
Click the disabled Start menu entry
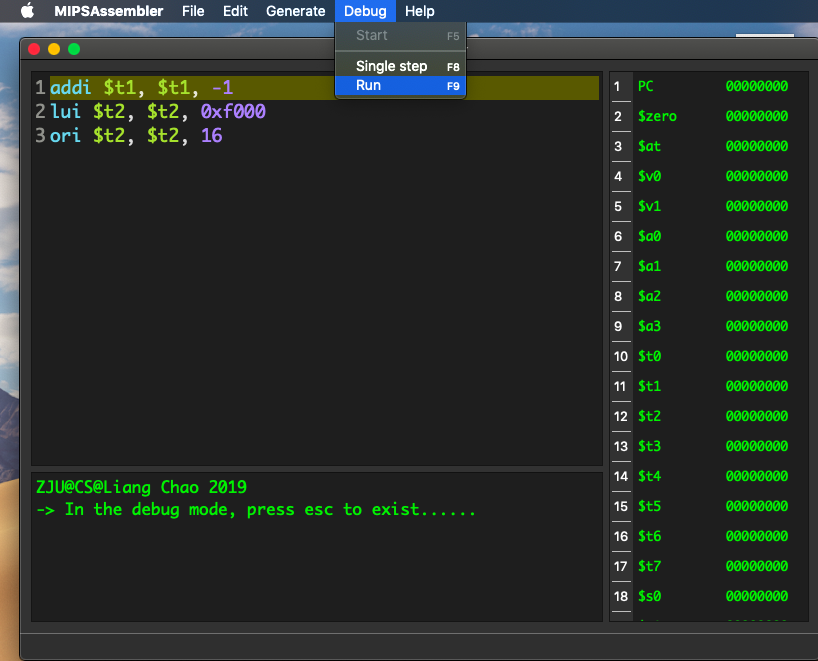(x=401, y=35)
